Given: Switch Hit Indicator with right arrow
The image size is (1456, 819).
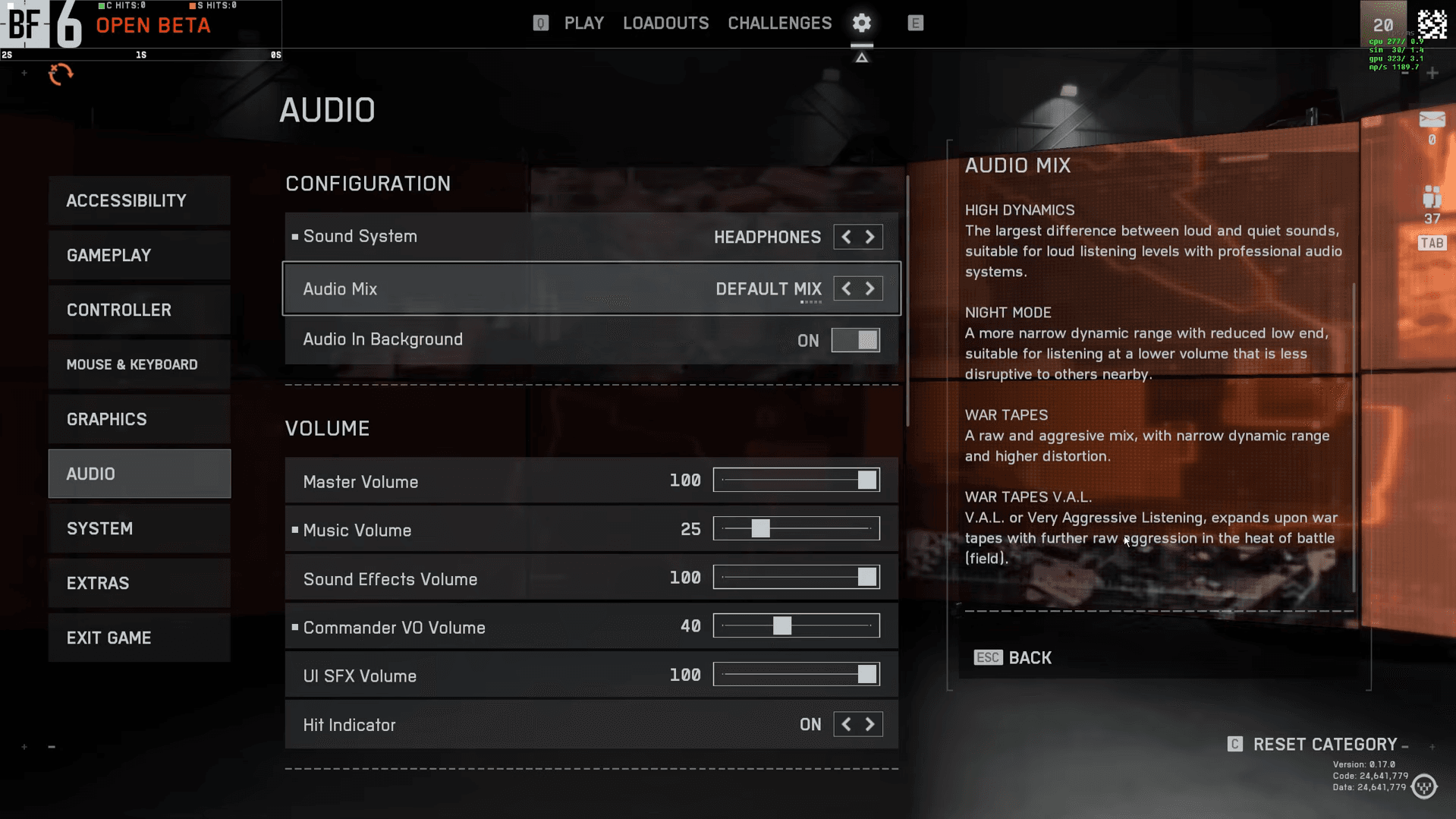Looking at the screenshot, I should [870, 725].
